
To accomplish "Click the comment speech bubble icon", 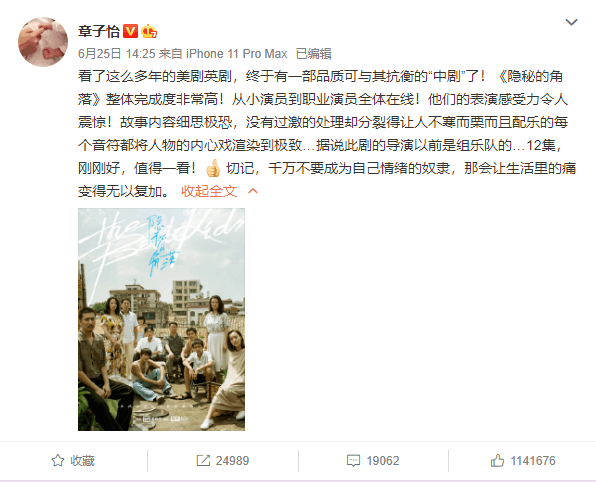I will (353, 461).
